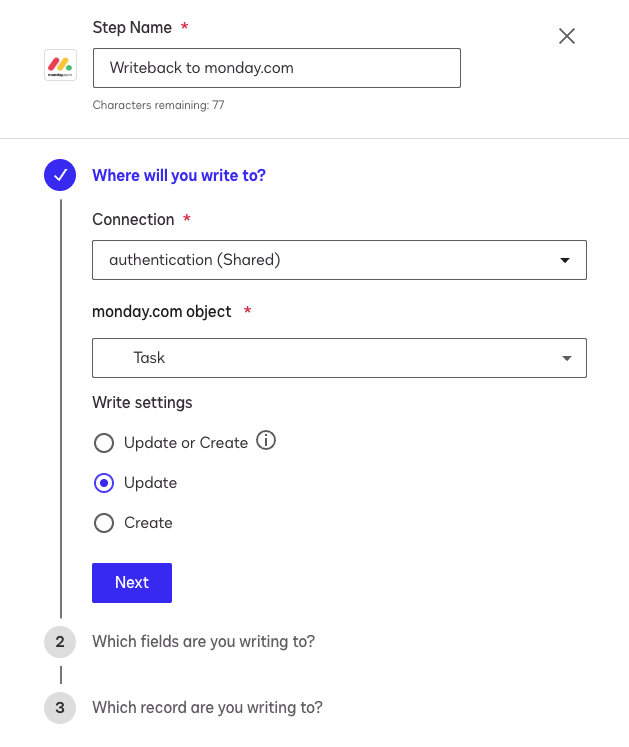The width and height of the screenshot is (629, 747).
Task: Click the step 2 number circle
Action: (60, 642)
